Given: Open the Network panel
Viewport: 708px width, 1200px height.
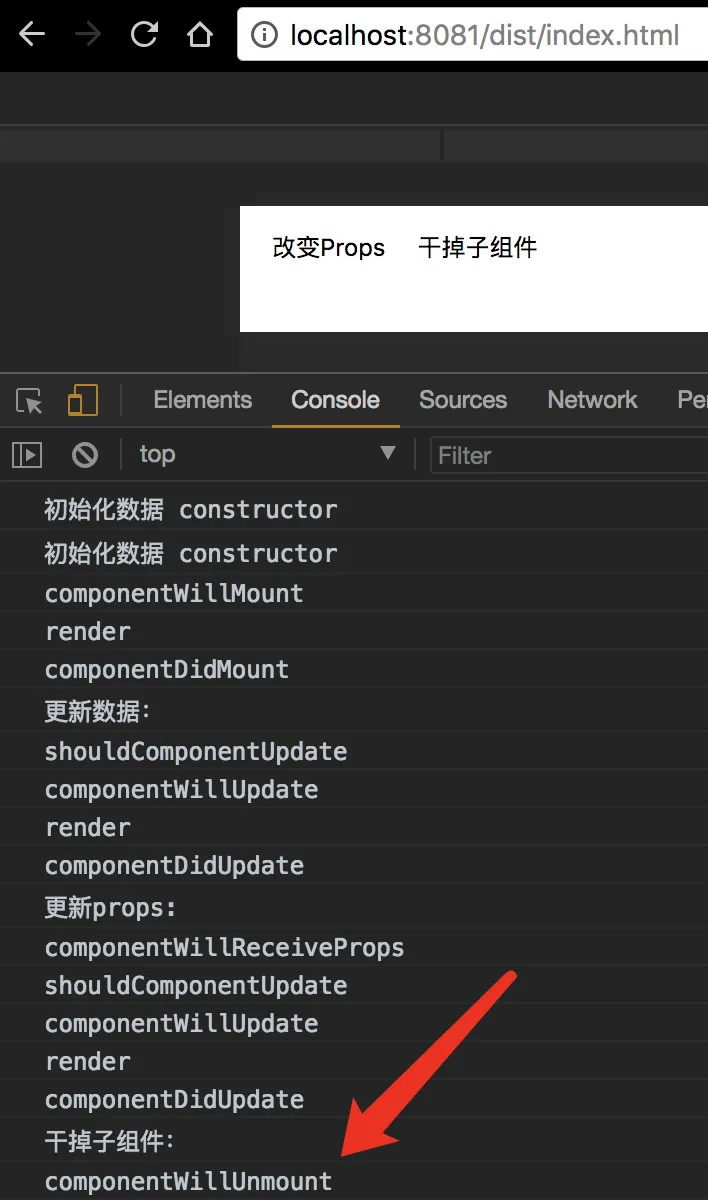Looking at the screenshot, I should pyautogui.click(x=592, y=399).
